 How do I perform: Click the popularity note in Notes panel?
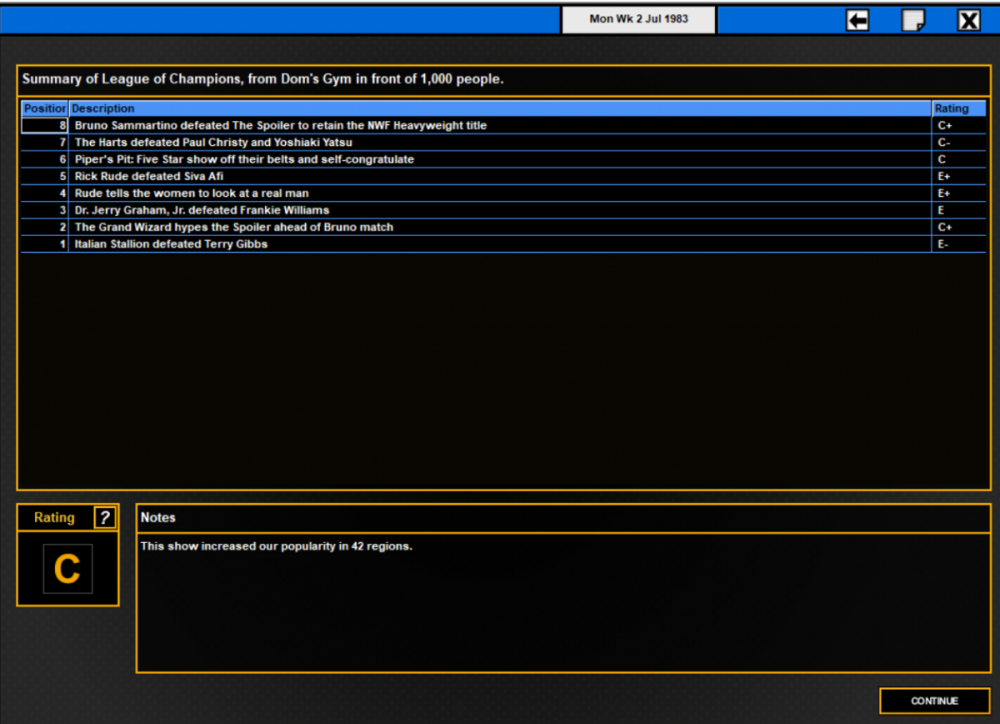point(276,546)
